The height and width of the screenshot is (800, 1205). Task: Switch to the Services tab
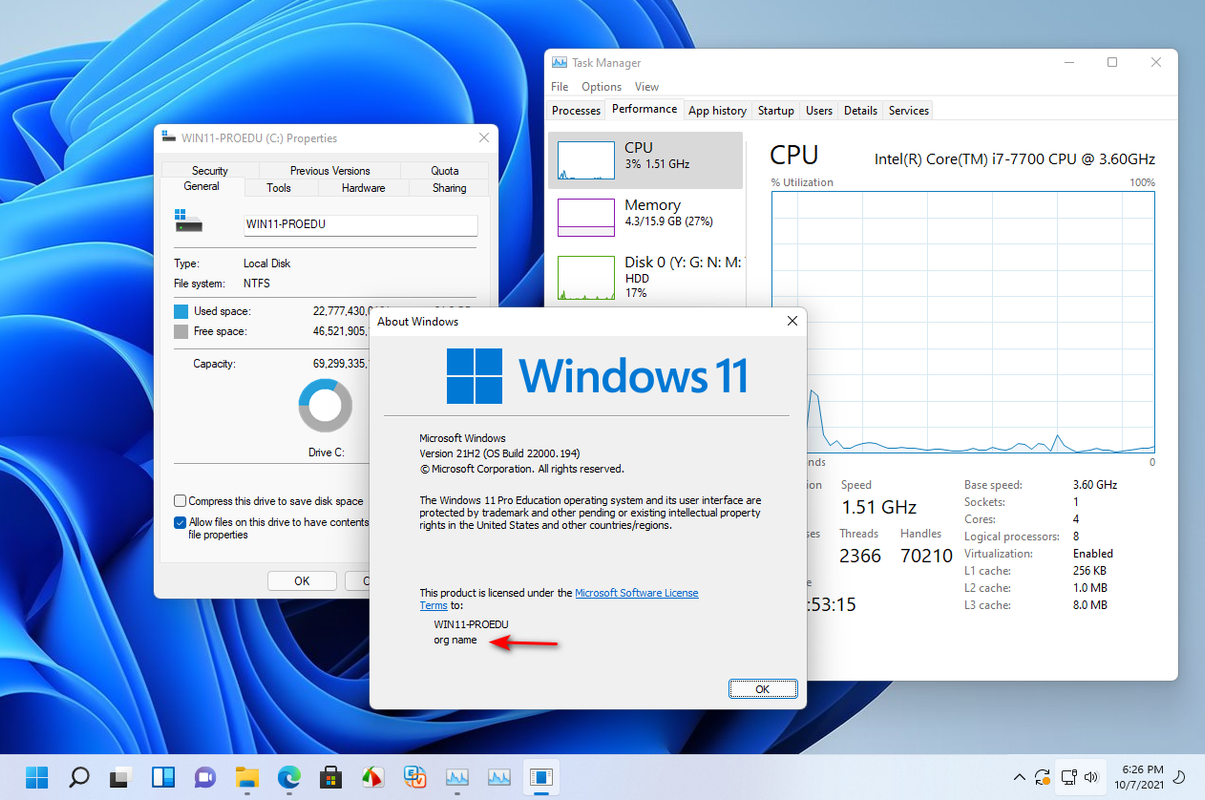click(909, 111)
